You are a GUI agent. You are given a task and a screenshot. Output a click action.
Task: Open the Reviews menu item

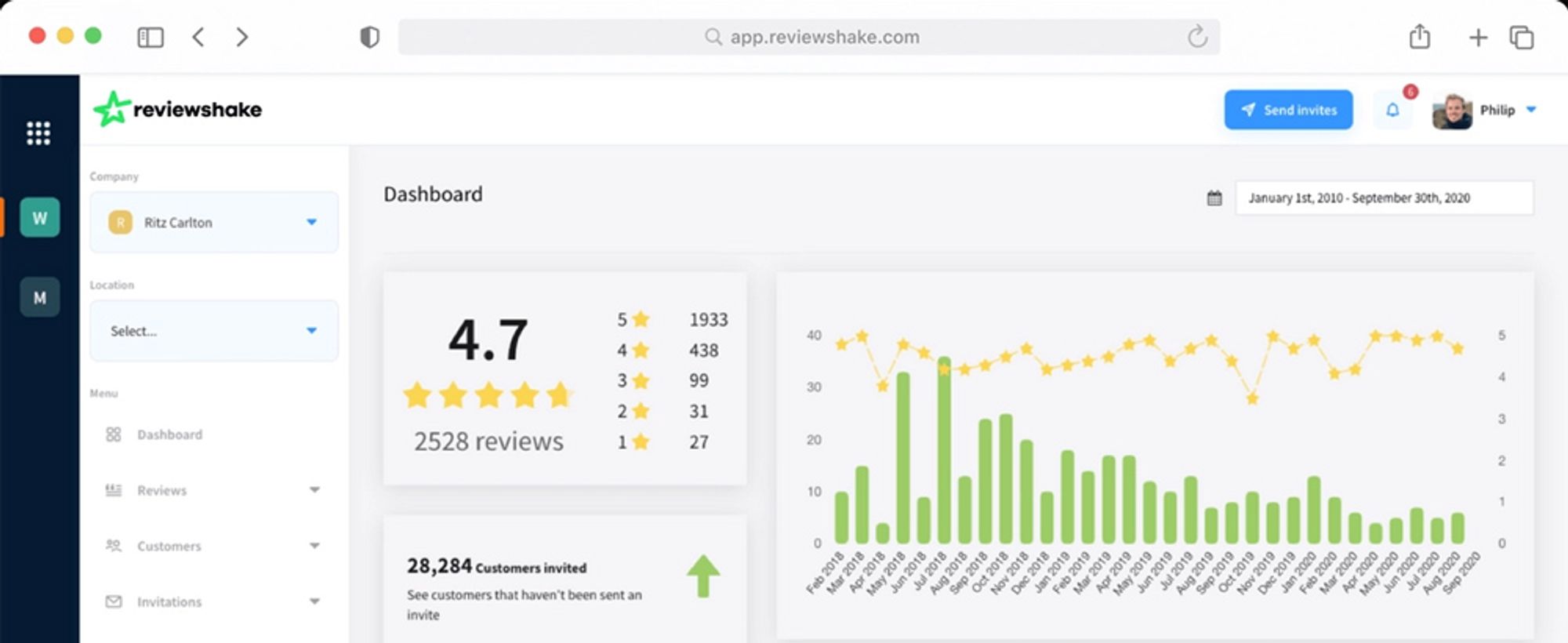[162, 490]
